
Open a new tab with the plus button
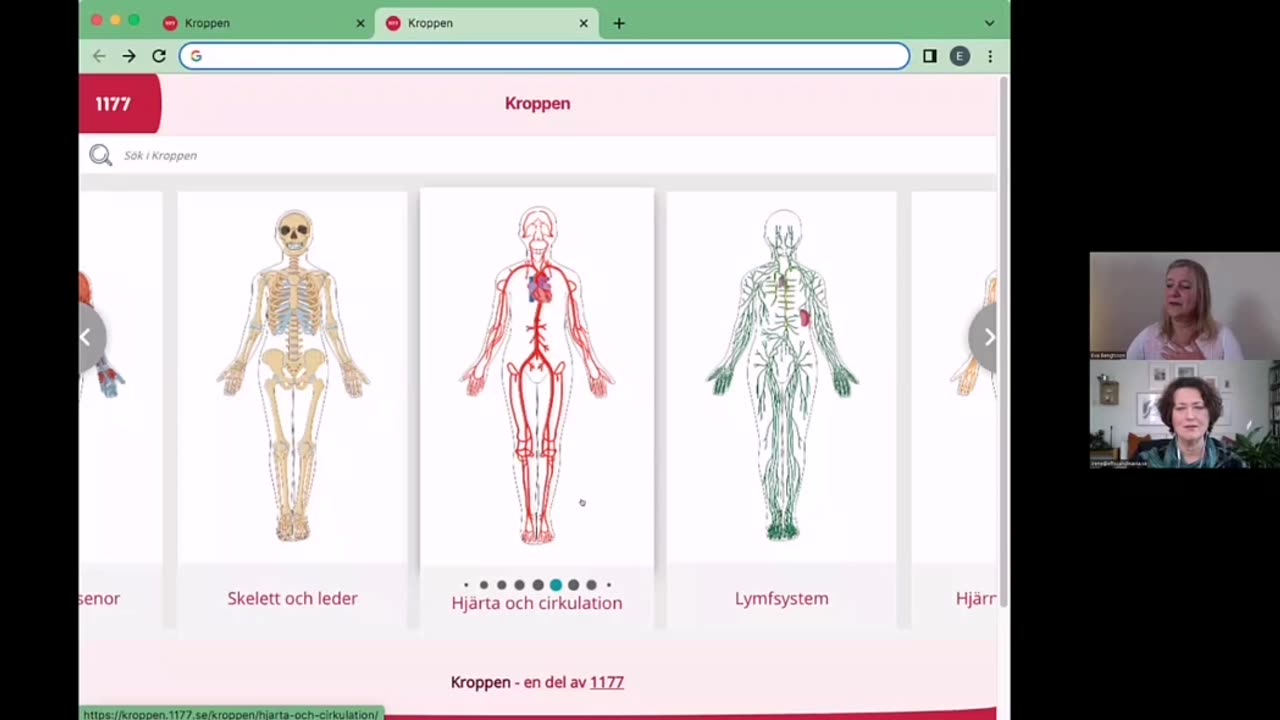click(x=619, y=23)
